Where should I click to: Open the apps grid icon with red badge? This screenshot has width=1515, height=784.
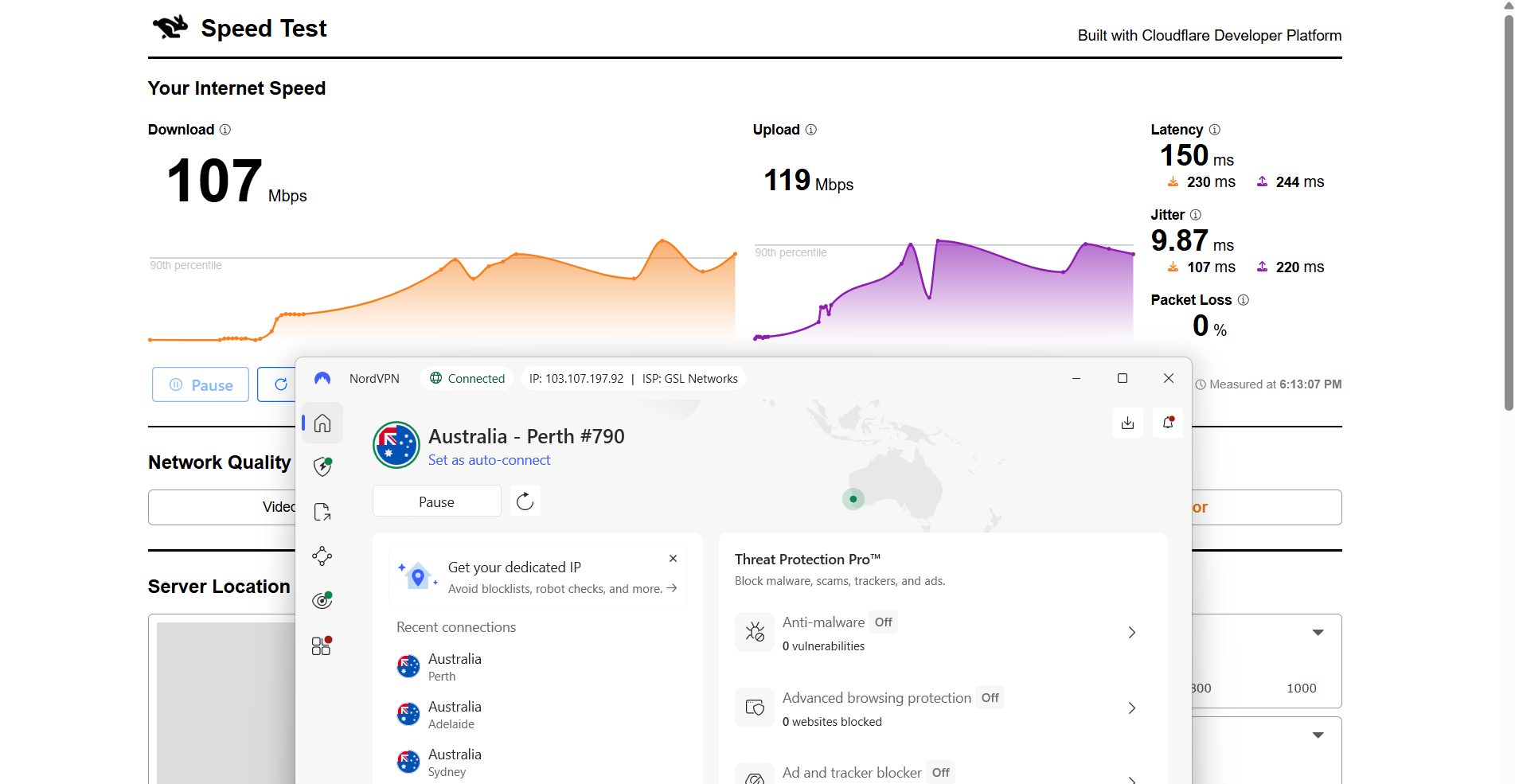(x=322, y=646)
